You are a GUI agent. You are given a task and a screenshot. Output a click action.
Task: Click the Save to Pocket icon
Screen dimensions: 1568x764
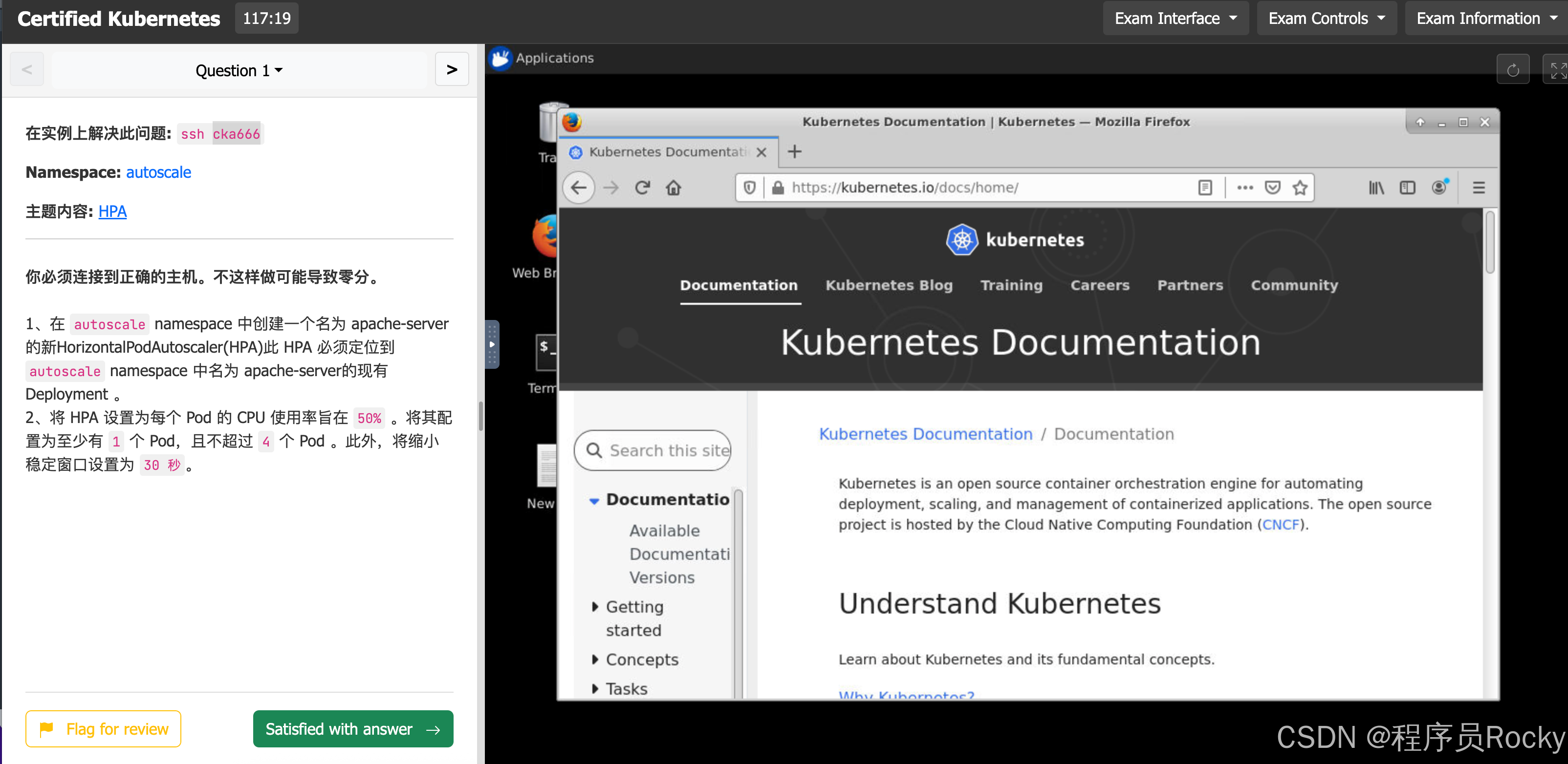pos(1272,188)
